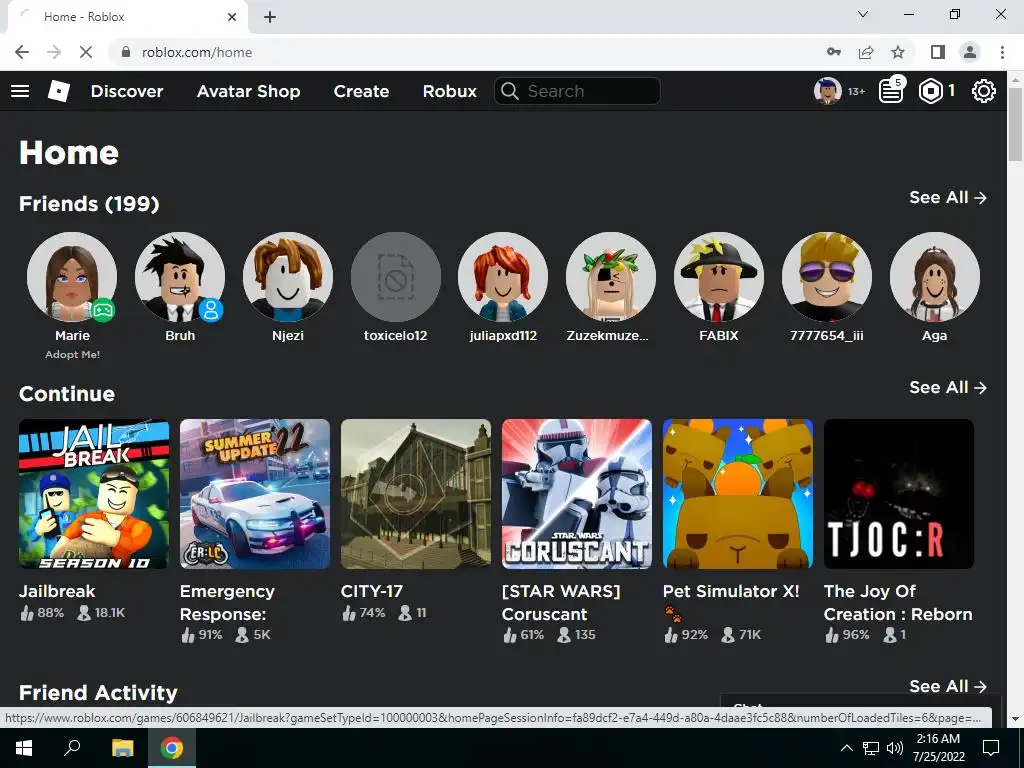Screen dimensions: 1024x768
Task: Open the Windows action center
Action: pos(991,748)
